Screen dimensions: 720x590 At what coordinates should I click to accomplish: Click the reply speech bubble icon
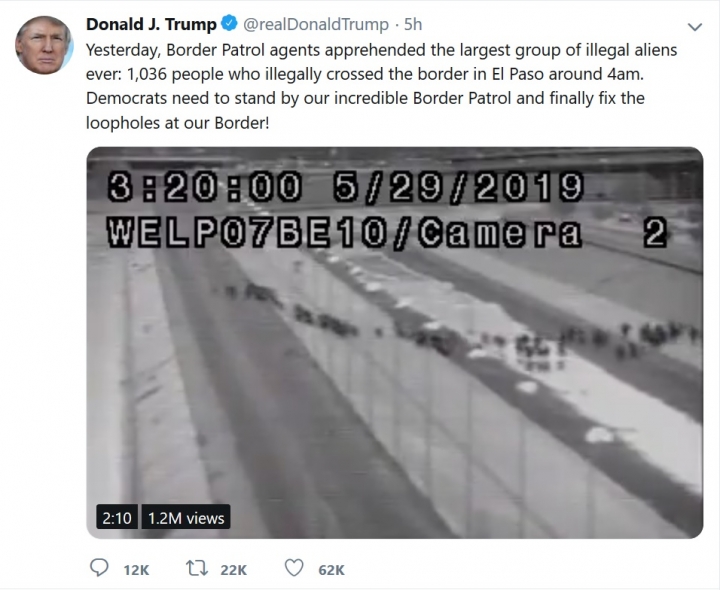click(99, 568)
